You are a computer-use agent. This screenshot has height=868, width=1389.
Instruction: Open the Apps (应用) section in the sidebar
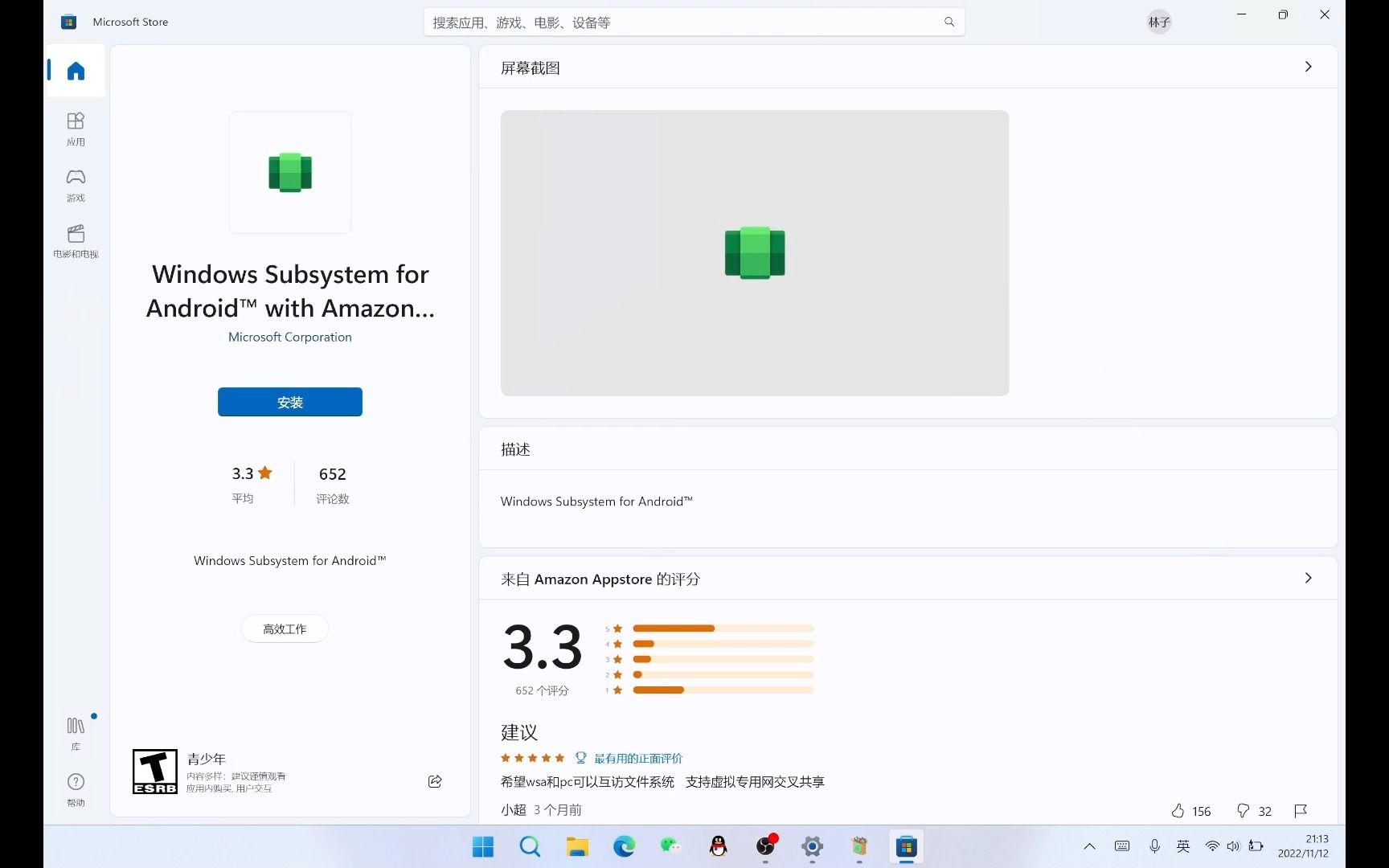point(76,129)
